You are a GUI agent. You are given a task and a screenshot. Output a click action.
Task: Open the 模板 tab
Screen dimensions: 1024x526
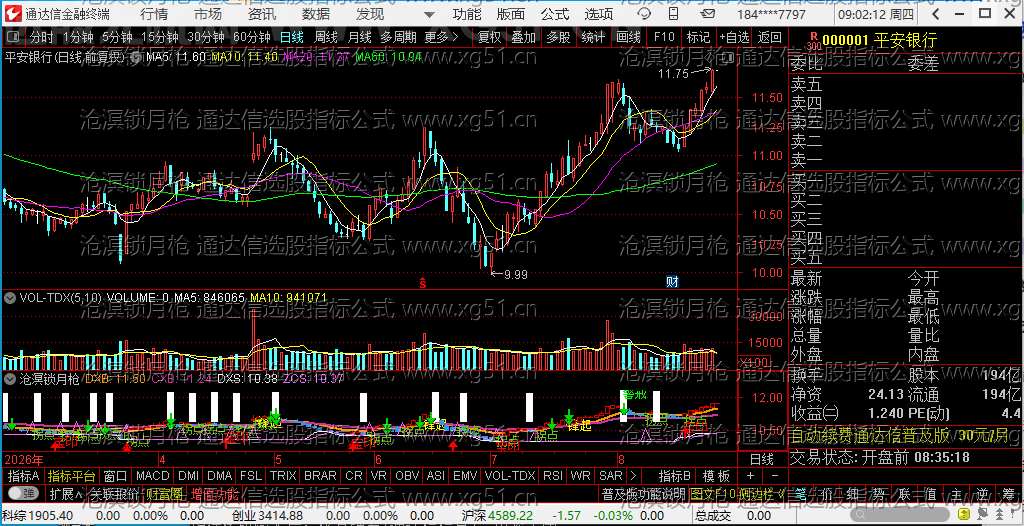(x=716, y=476)
